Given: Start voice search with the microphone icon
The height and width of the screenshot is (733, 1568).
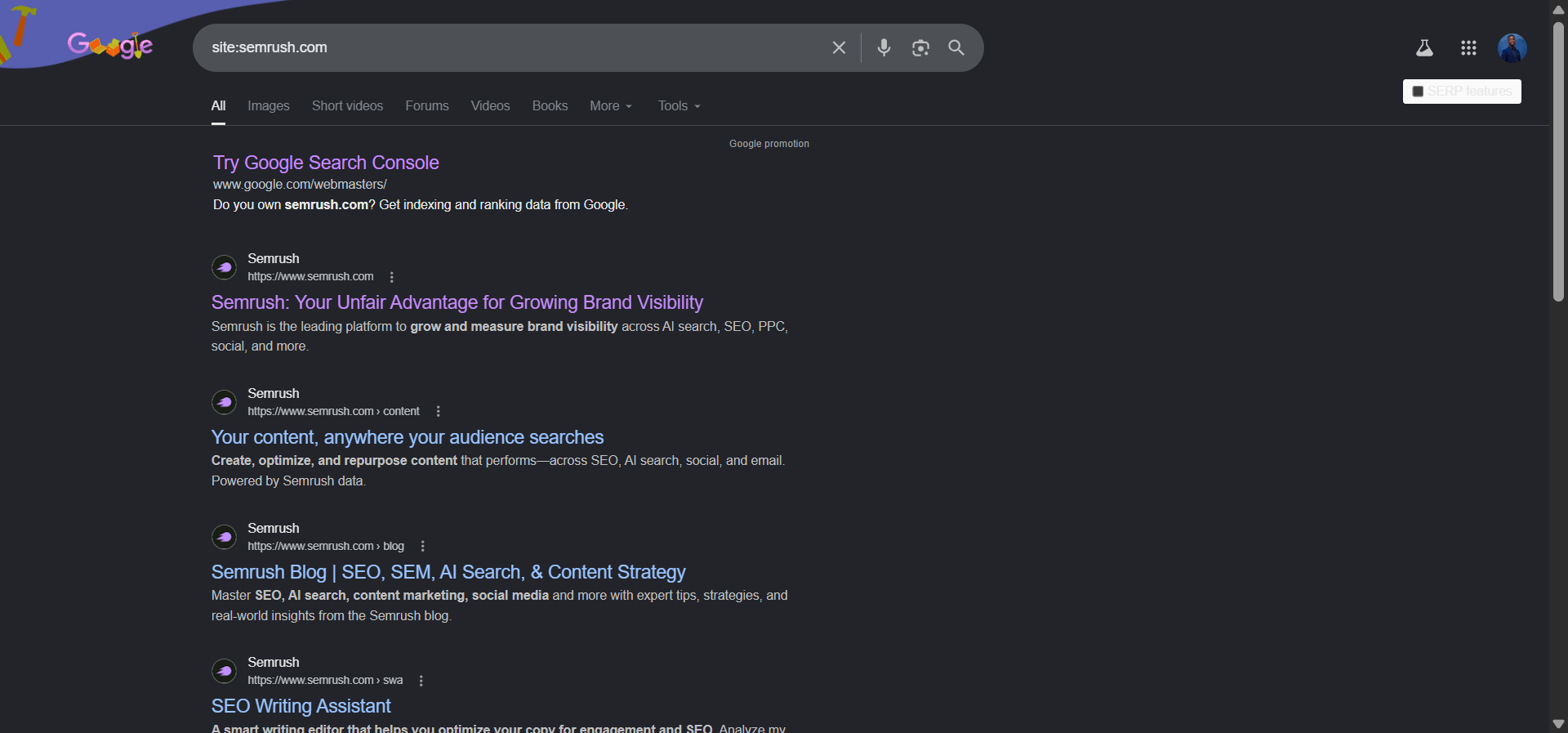Looking at the screenshot, I should coord(884,47).
